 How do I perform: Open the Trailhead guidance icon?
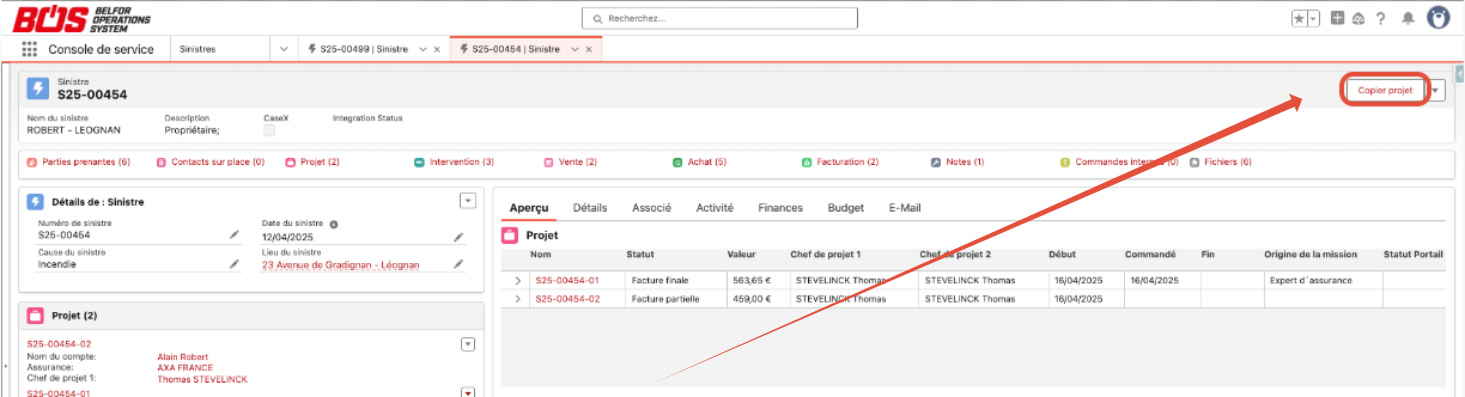1358,18
